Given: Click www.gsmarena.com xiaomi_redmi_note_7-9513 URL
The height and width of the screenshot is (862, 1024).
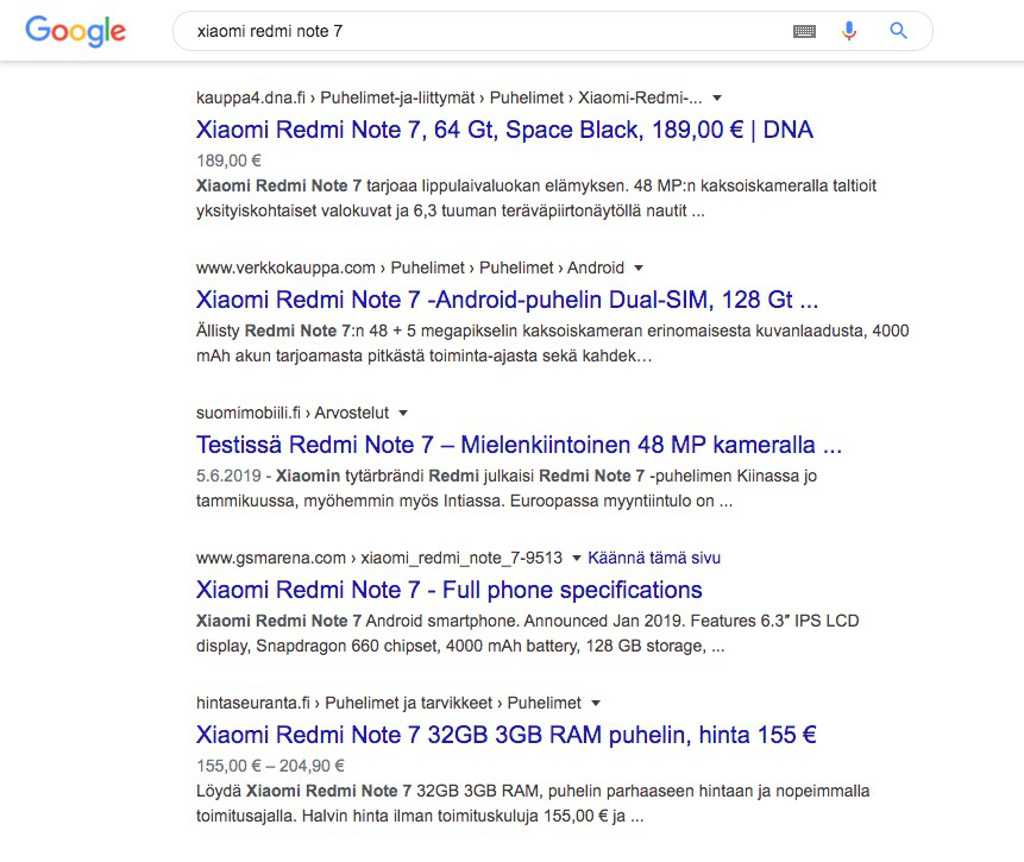Looking at the screenshot, I should pyautogui.click(x=379, y=558).
